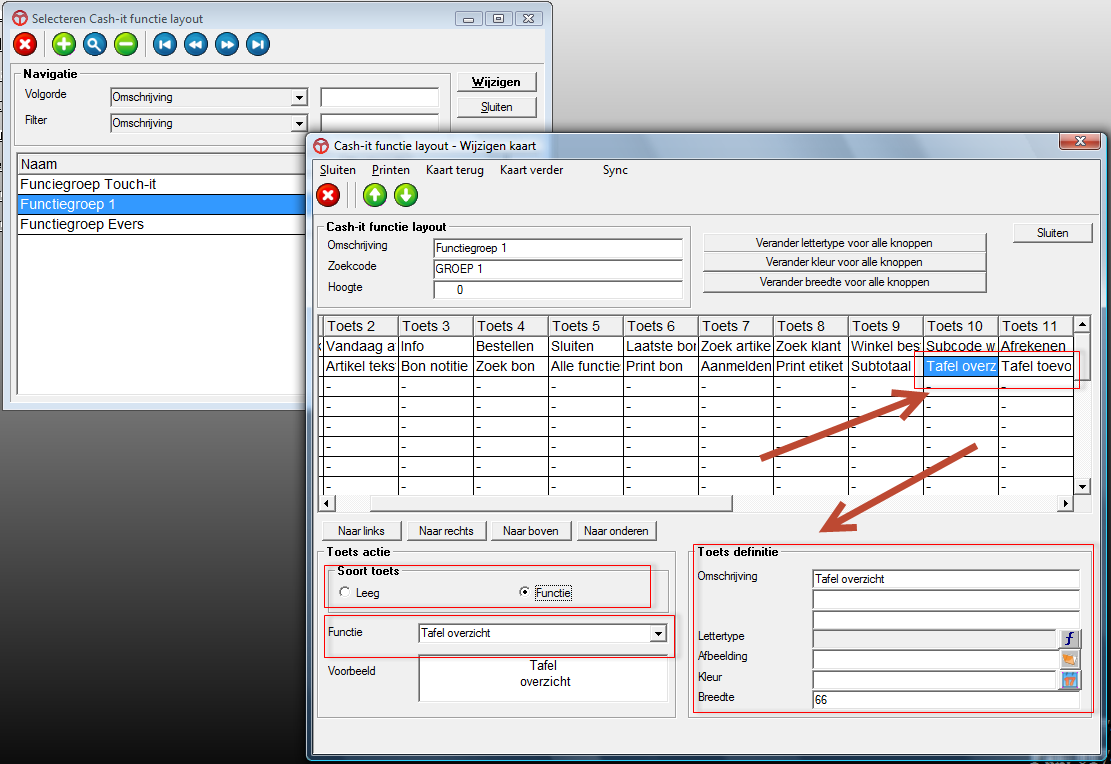This screenshot has width=1111, height=764.
Task: Click Kaart terug menu item
Action: point(455,170)
